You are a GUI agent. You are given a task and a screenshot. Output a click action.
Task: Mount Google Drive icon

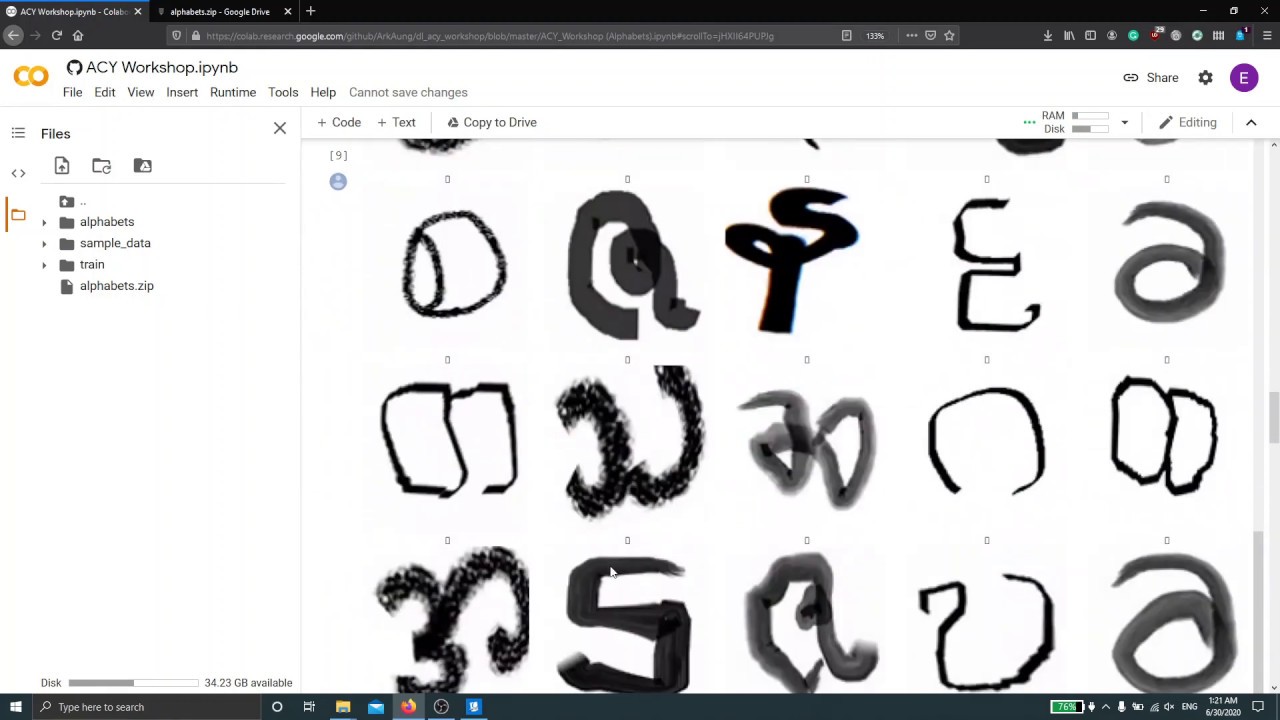pyautogui.click(x=143, y=166)
